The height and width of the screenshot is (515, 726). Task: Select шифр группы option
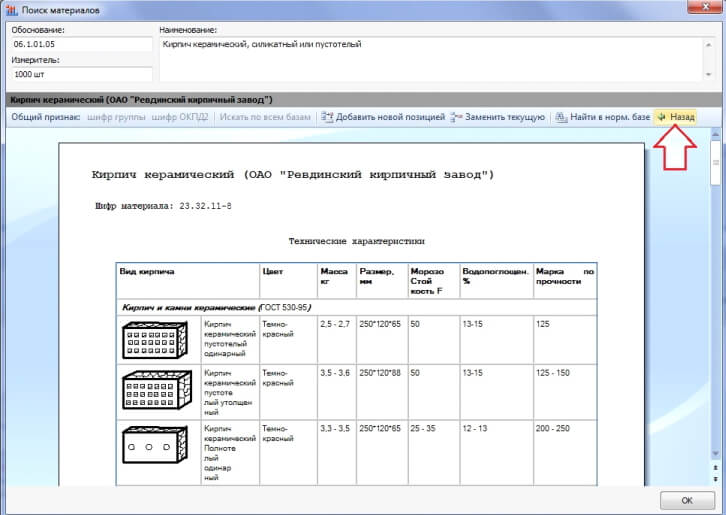(x=116, y=117)
